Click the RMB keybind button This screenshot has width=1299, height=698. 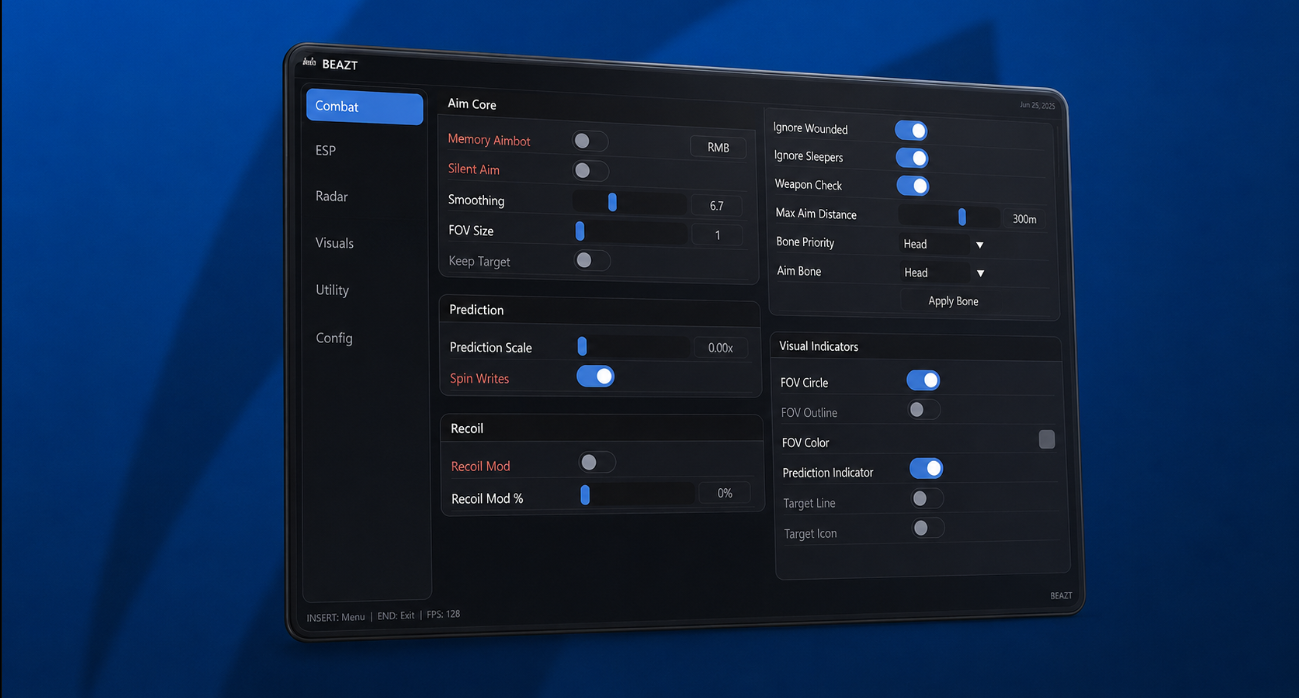(718, 147)
